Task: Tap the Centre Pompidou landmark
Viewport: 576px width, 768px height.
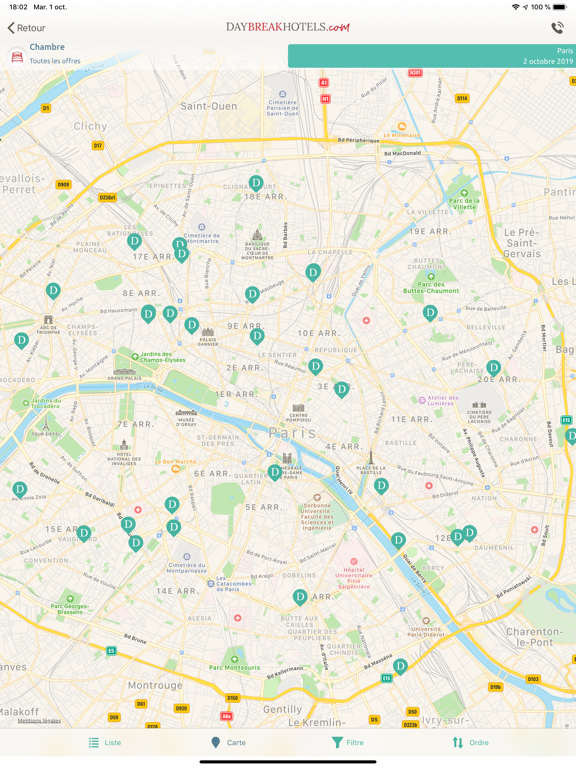Action: [x=298, y=413]
